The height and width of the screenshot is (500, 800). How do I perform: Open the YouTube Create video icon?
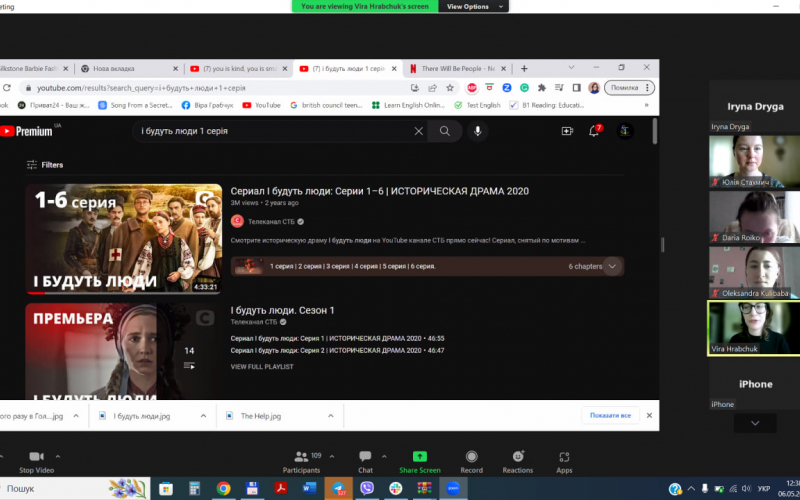pyautogui.click(x=567, y=131)
